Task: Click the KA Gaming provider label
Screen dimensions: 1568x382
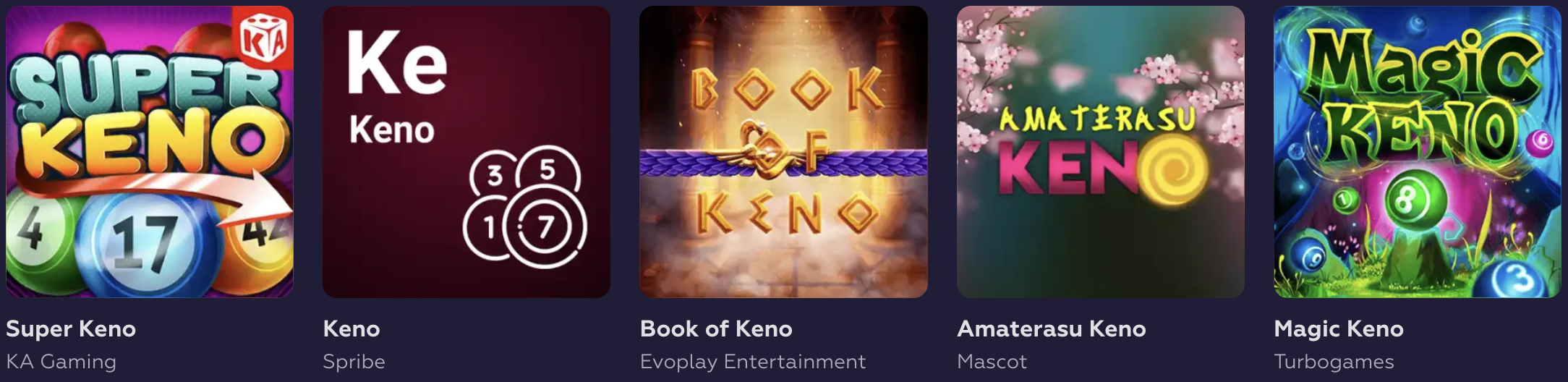Action: tap(61, 362)
